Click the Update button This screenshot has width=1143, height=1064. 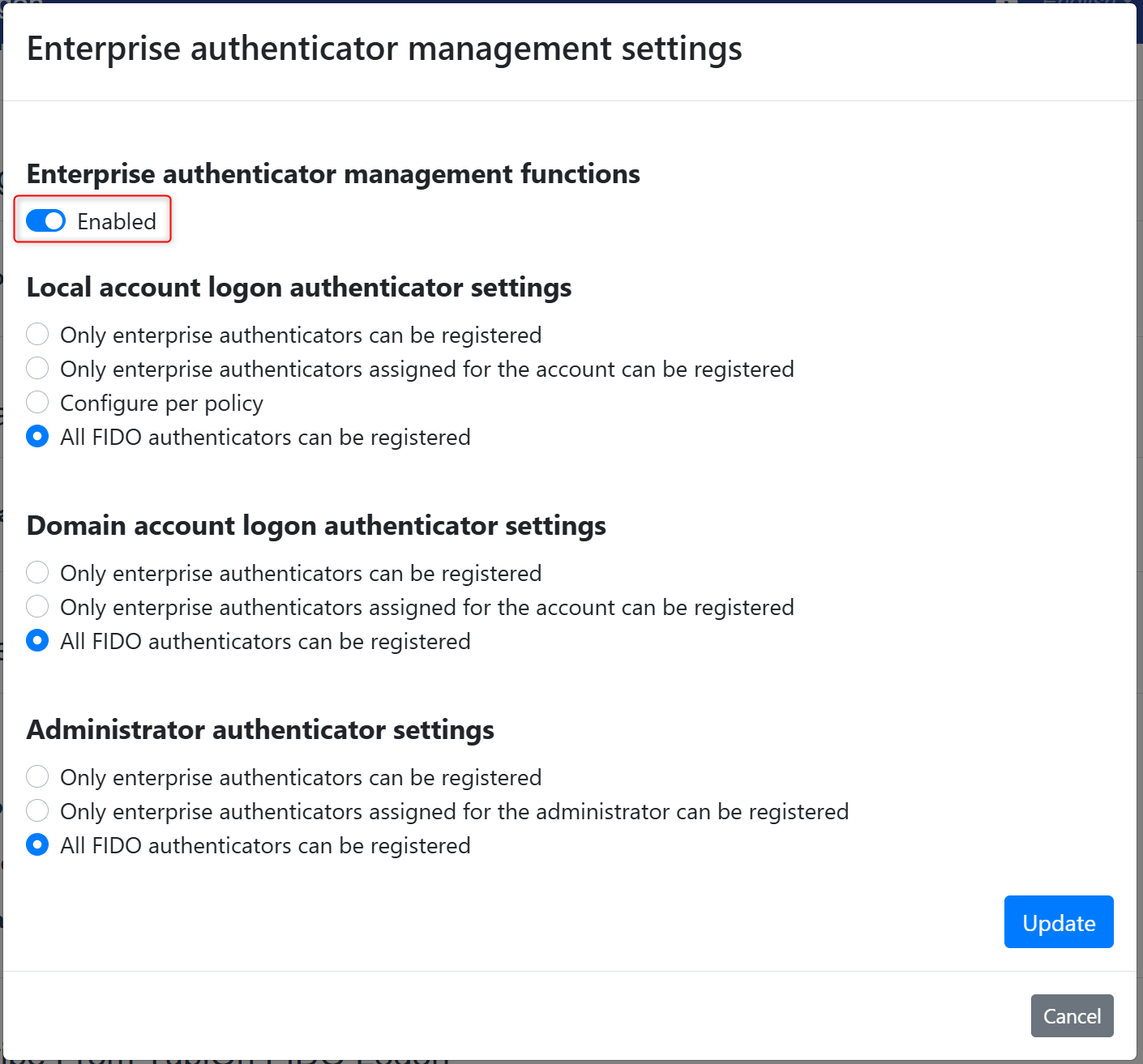click(1059, 921)
